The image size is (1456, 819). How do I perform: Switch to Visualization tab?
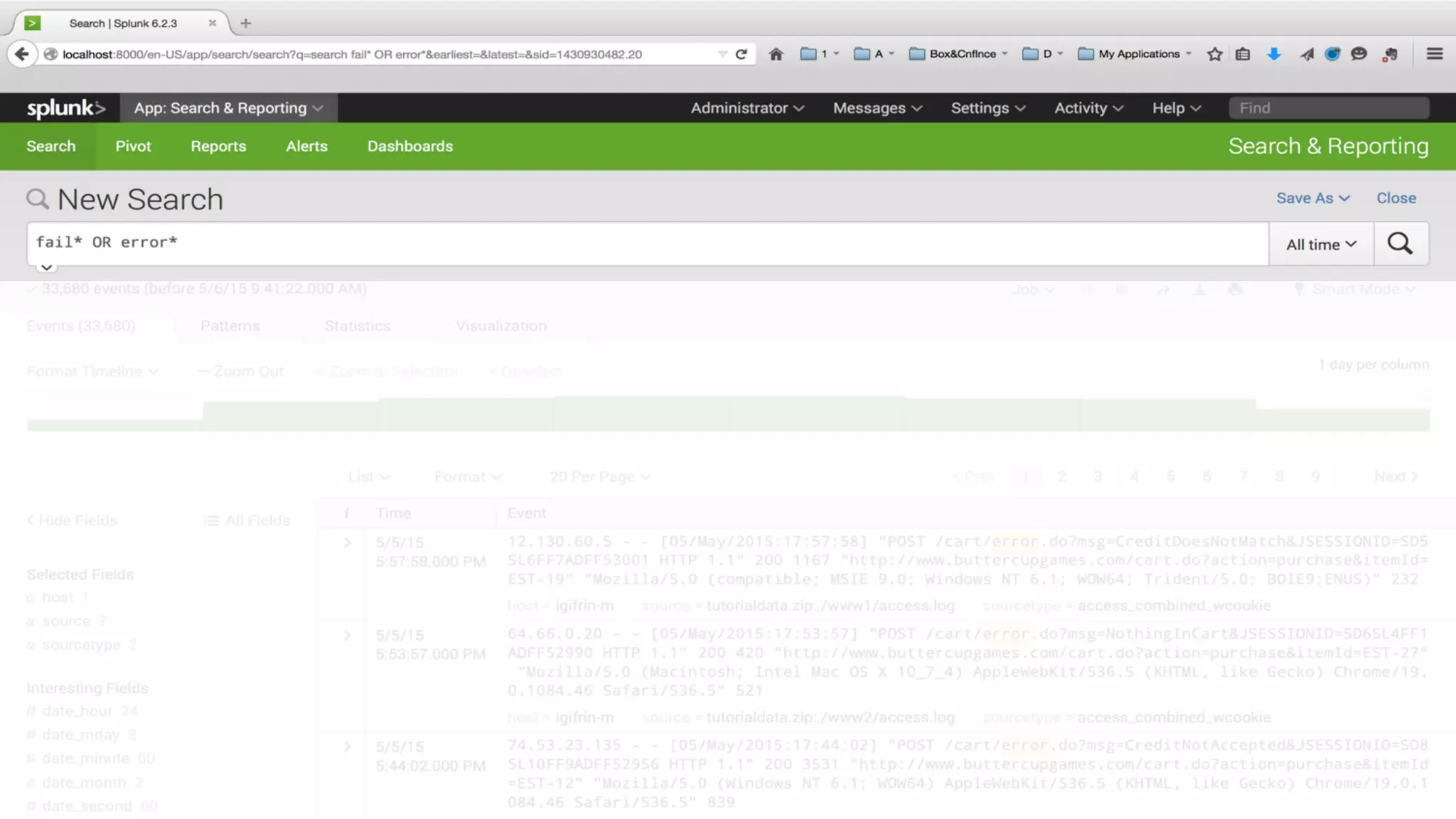pos(500,326)
